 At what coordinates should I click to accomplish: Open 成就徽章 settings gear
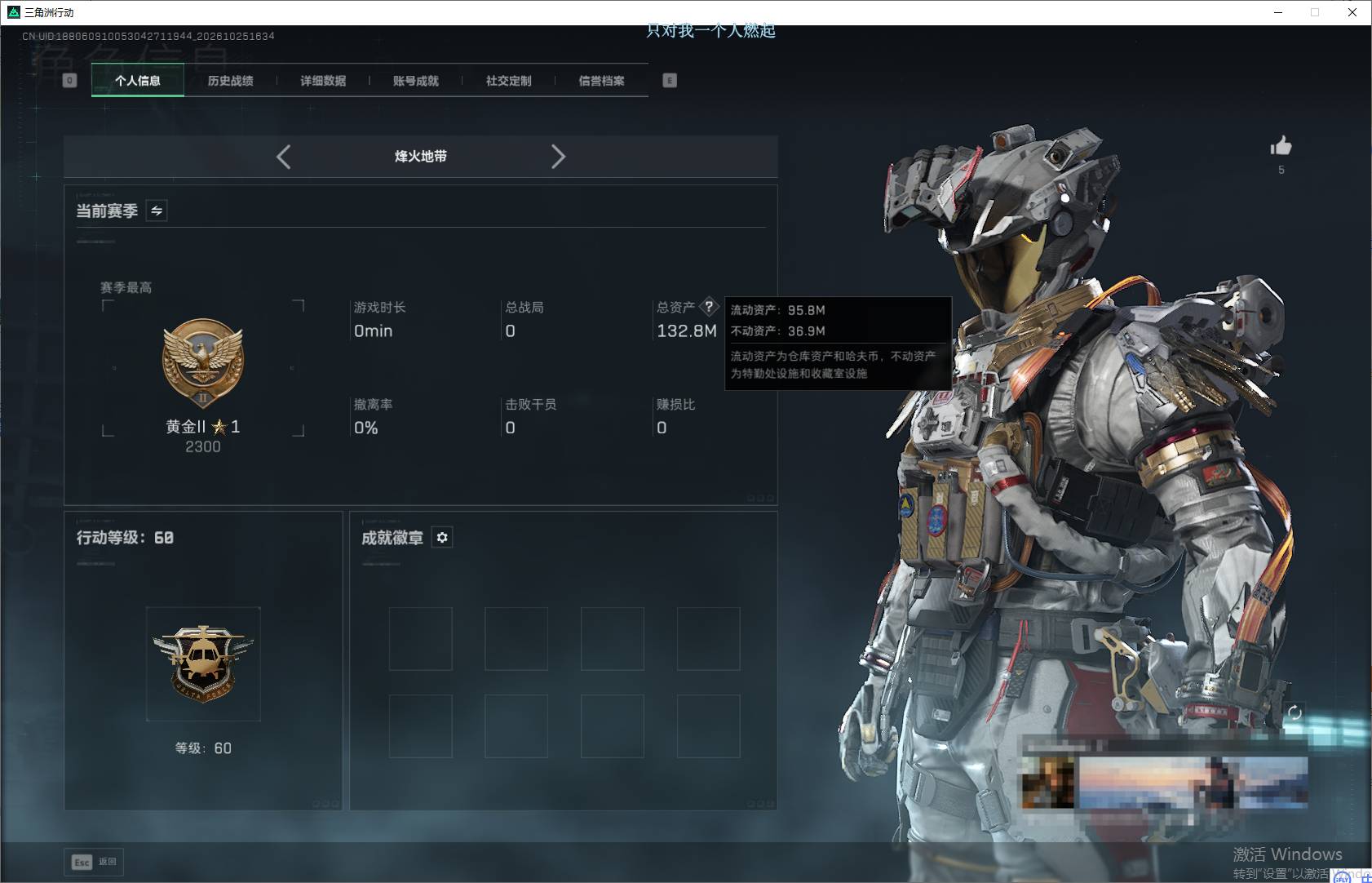(442, 537)
